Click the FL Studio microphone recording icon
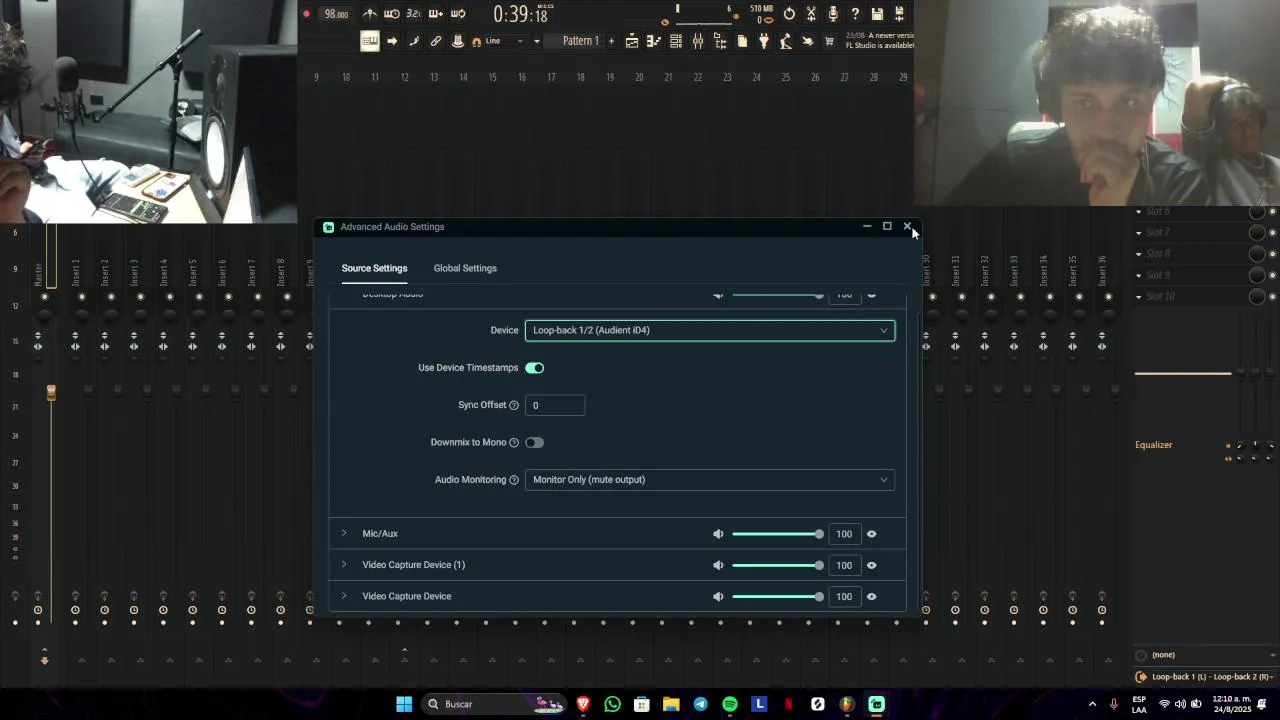Image resolution: width=1280 pixels, height=720 pixels. pos(833,14)
